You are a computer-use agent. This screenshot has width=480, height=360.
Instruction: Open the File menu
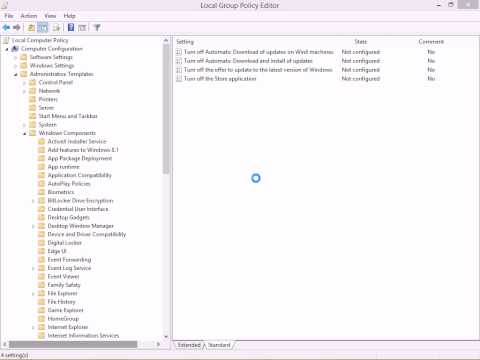(x=9, y=16)
